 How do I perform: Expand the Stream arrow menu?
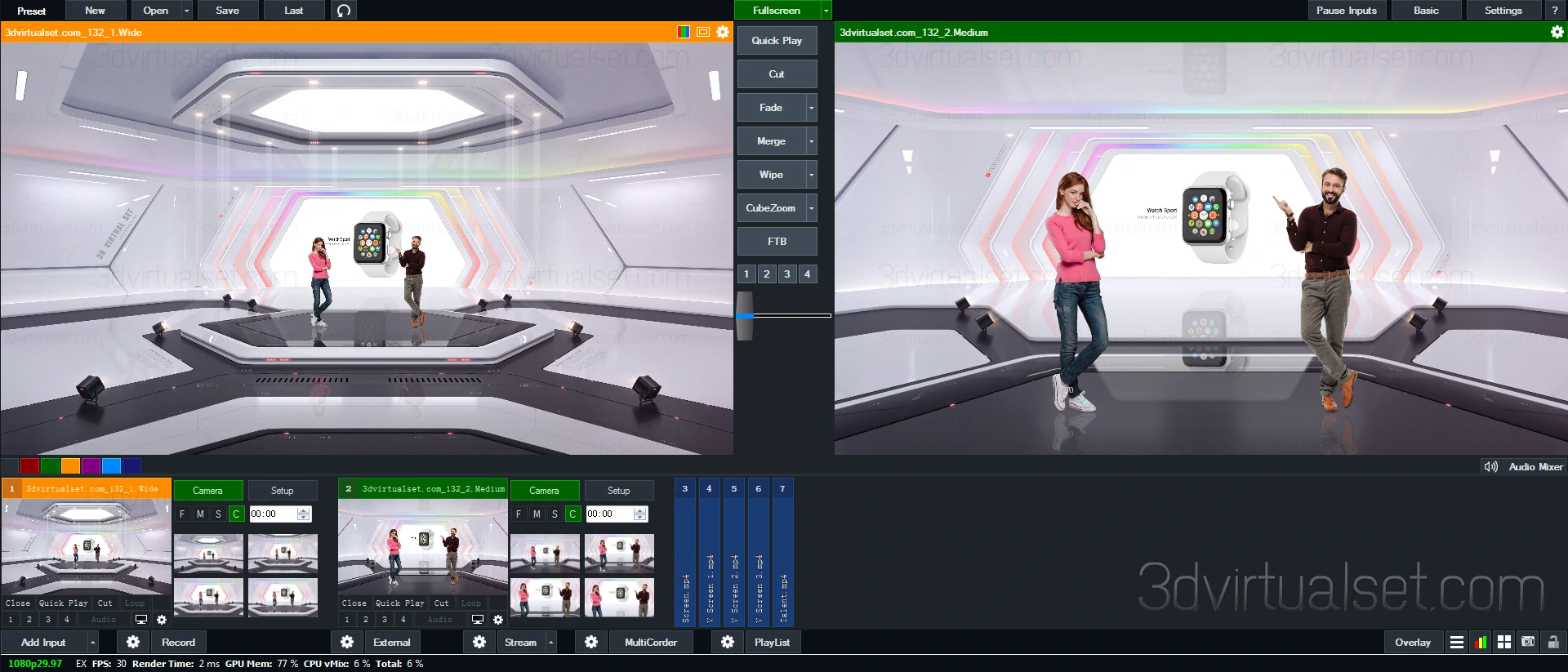[x=551, y=642]
